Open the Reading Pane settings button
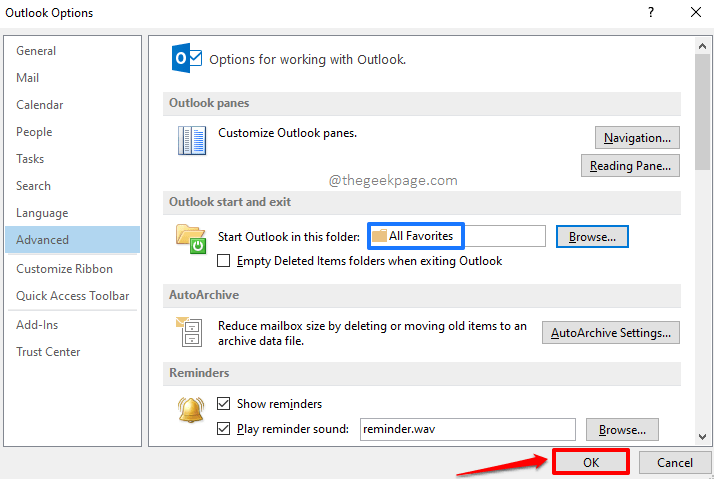Screen dimensions: 714x479 tap(630, 166)
